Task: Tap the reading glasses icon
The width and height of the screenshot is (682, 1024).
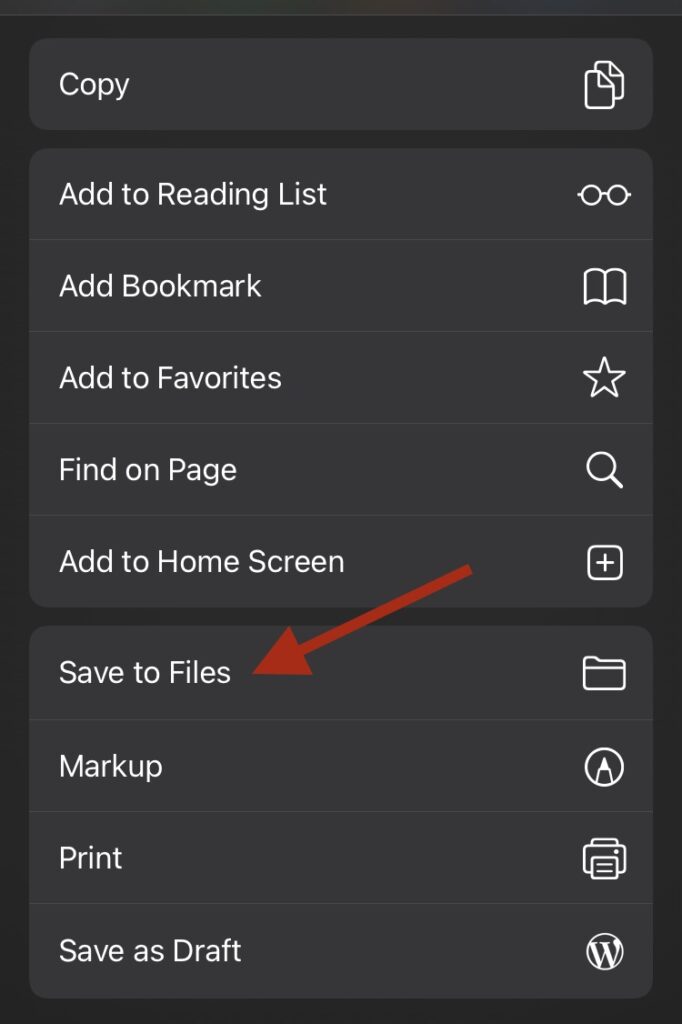Action: tap(604, 195)
